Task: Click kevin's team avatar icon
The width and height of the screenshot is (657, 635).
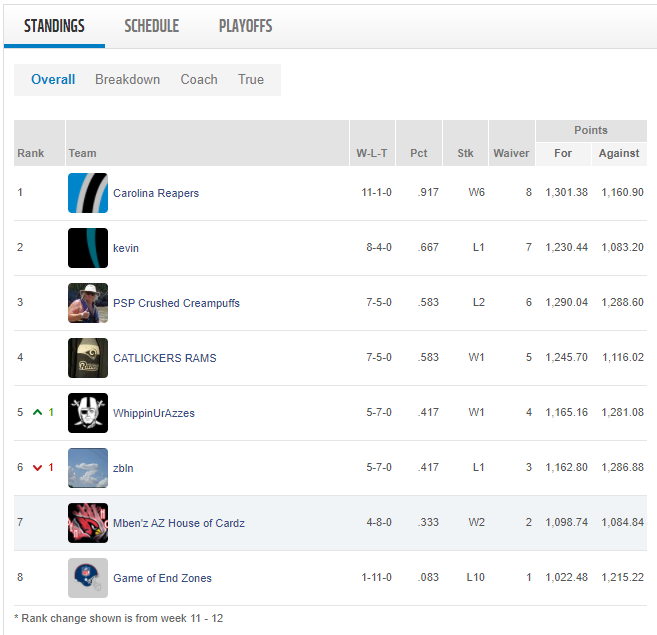Action: pyautogui.click(x=88, y=248)
